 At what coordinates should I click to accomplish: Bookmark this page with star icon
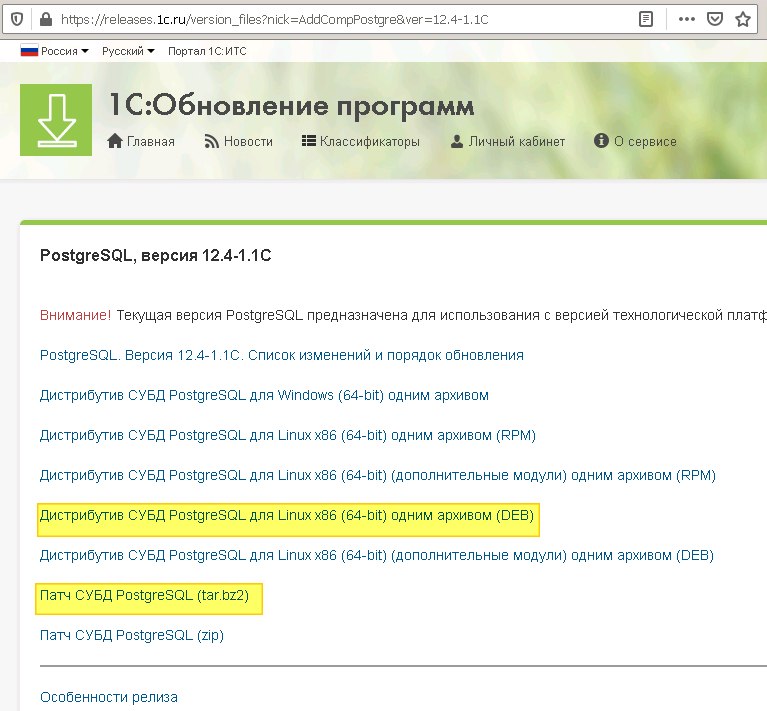tap(743, 20)
